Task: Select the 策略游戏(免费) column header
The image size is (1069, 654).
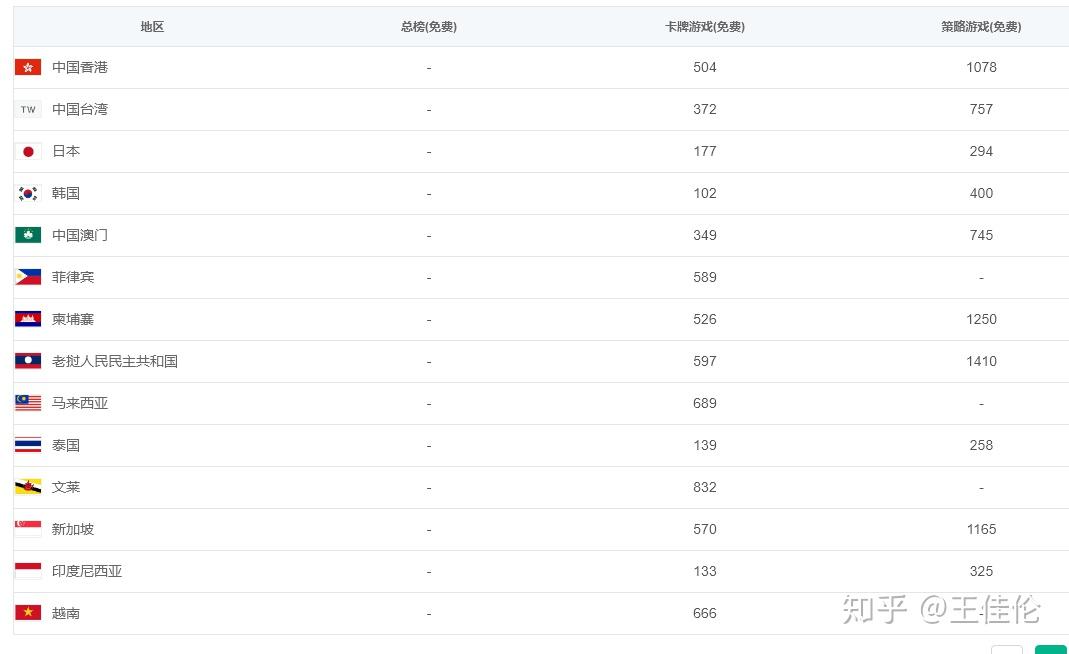Action: point(981,27)
